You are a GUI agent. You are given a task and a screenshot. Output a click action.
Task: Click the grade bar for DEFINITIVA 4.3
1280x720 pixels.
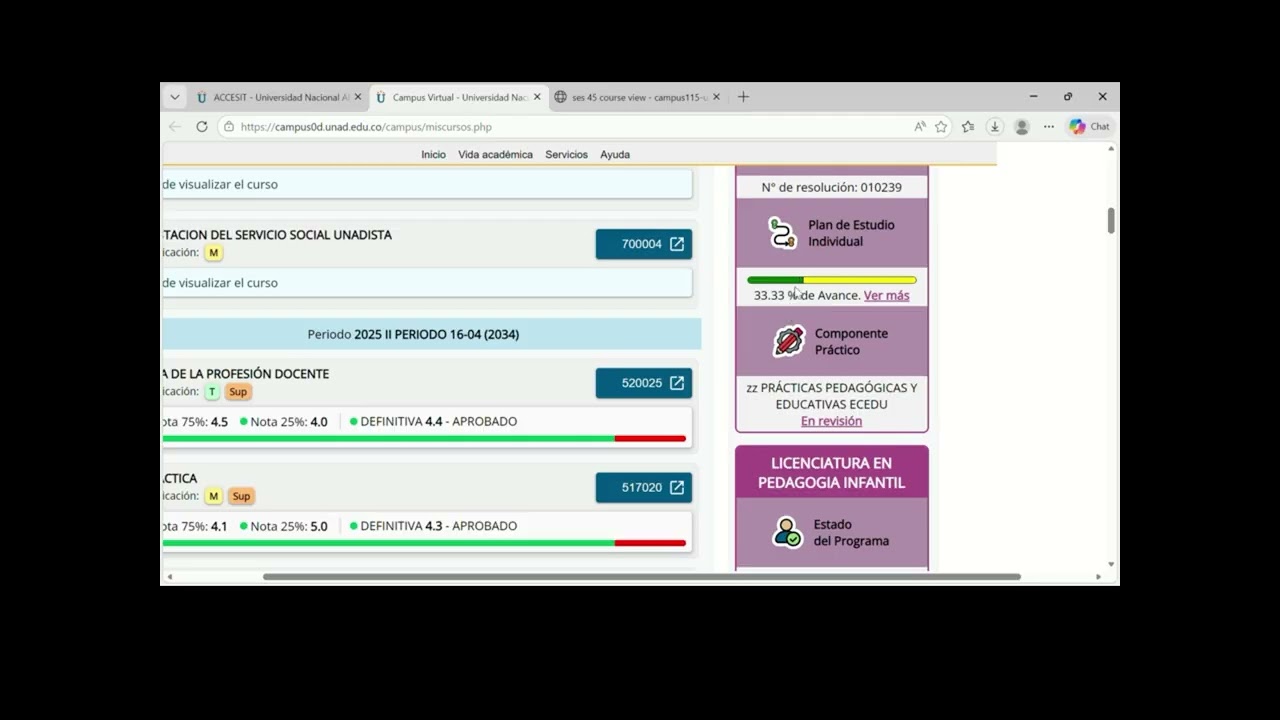tap(424, 543)
